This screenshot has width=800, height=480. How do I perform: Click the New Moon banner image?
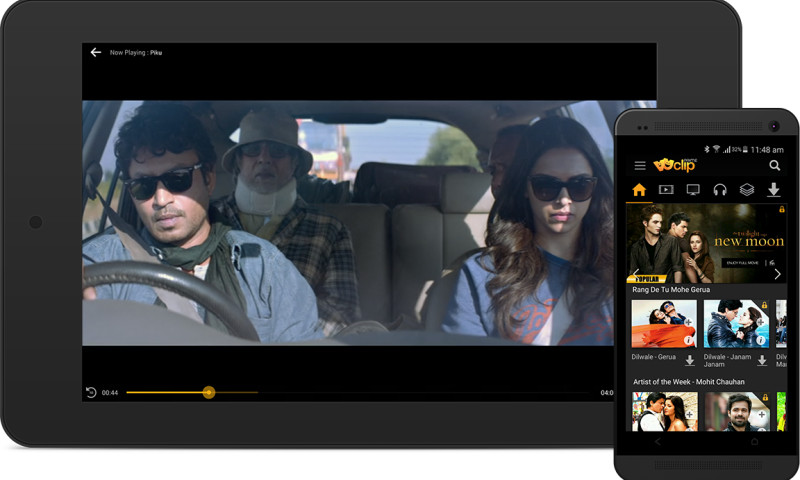706,243
